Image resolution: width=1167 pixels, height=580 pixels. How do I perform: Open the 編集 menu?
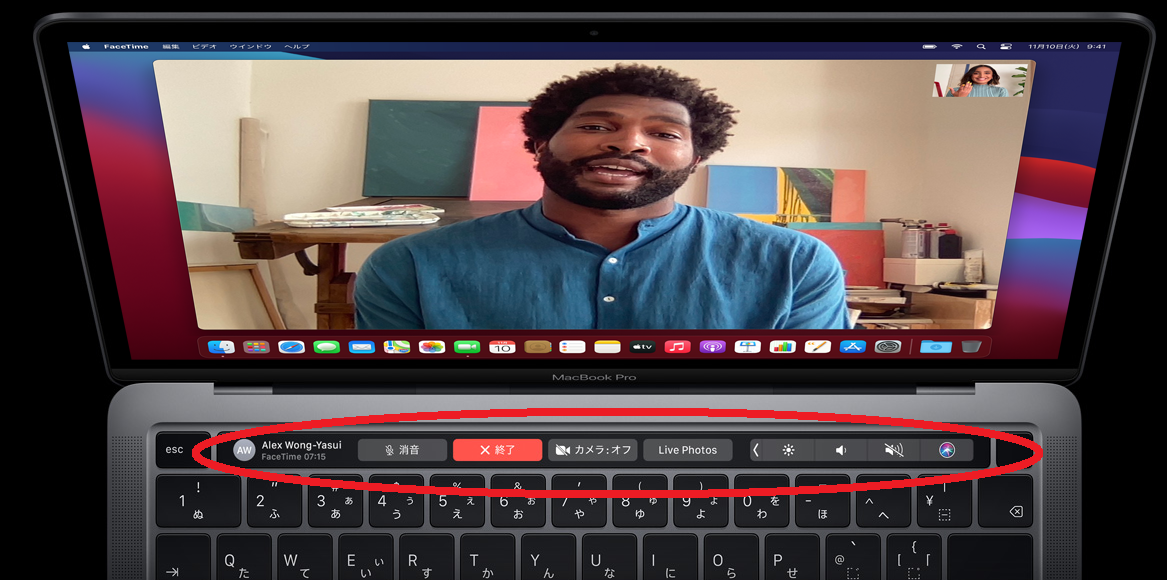[x=170, y=46]
